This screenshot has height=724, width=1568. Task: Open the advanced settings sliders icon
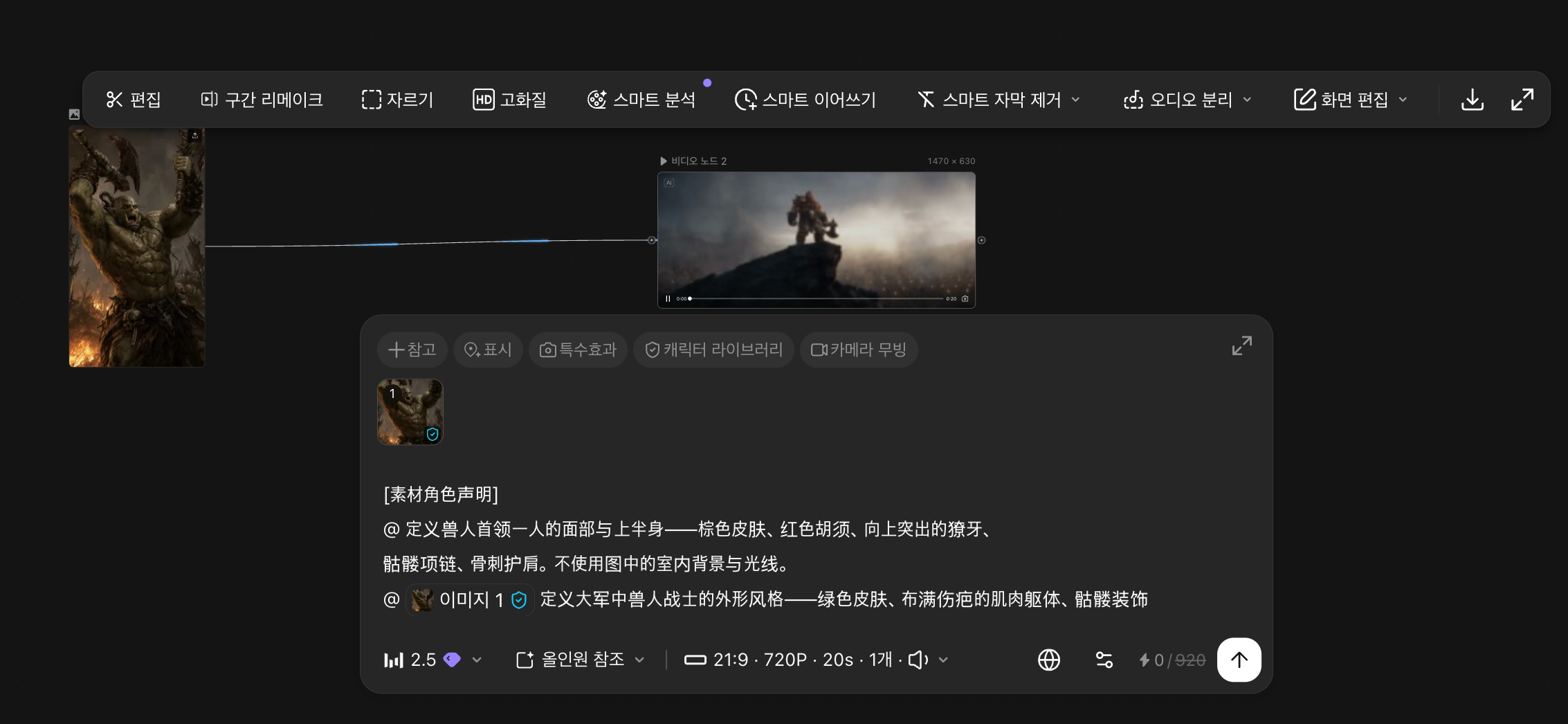tap(1104, 660)
